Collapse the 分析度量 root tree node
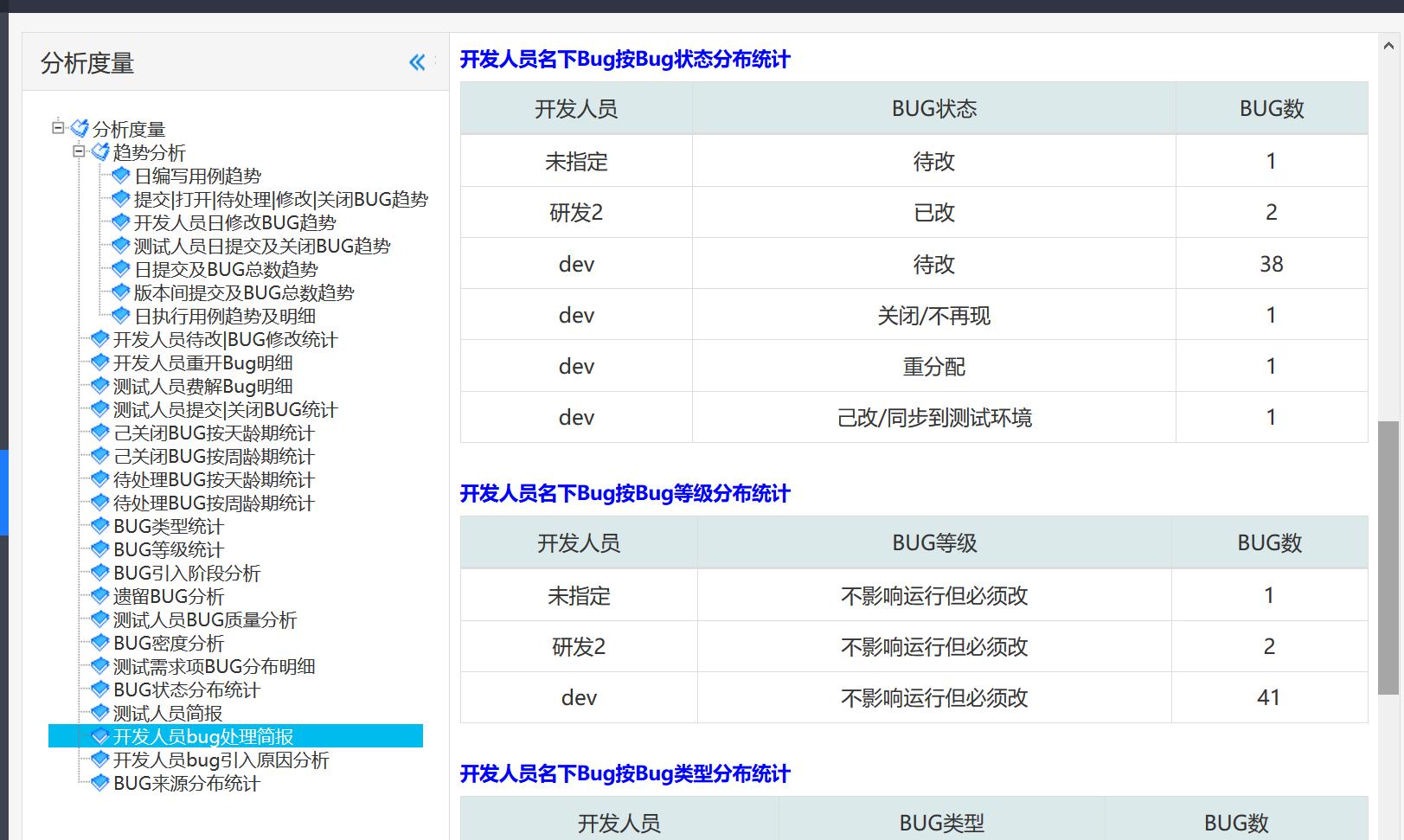The height and width of the screenshot is (840, 1404). coord(57,129)
